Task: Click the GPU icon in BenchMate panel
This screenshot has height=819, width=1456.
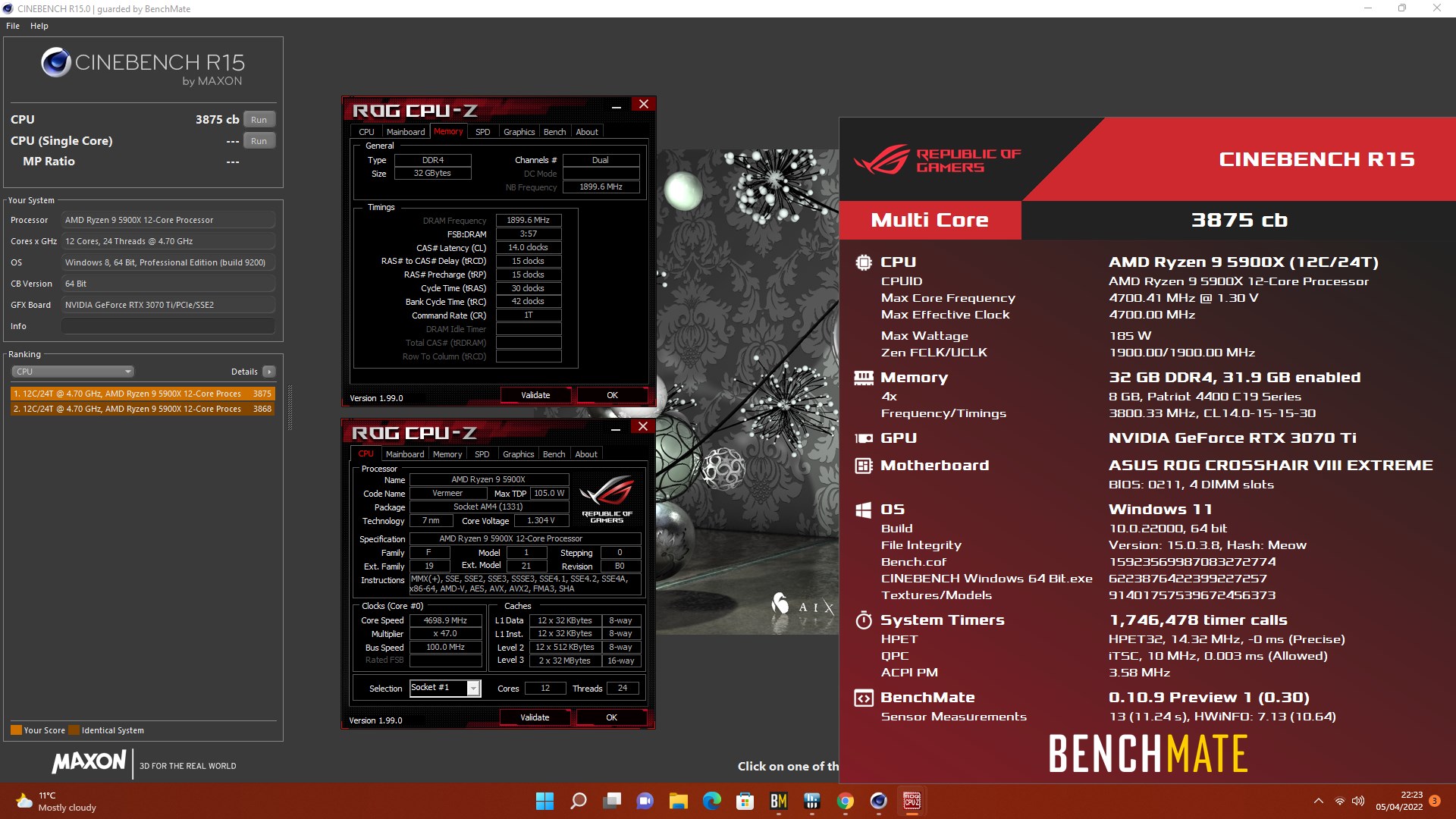Action: pyautogui.click(x=864, y=438)
